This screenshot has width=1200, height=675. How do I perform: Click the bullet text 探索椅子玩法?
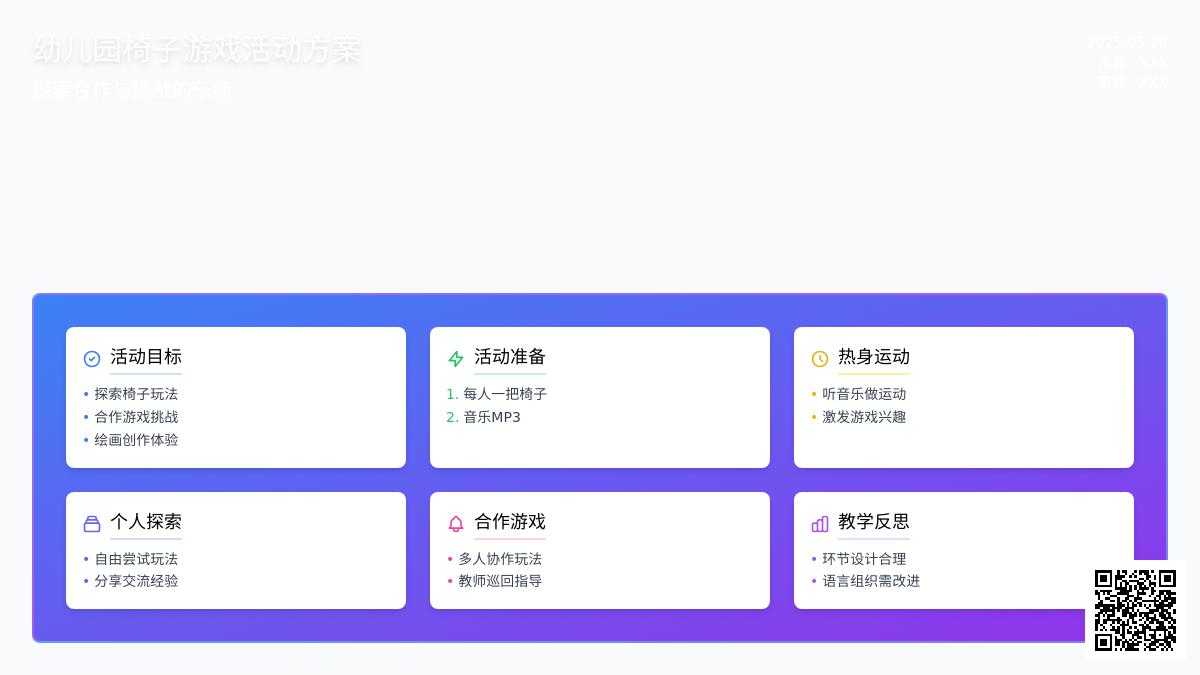136,394
